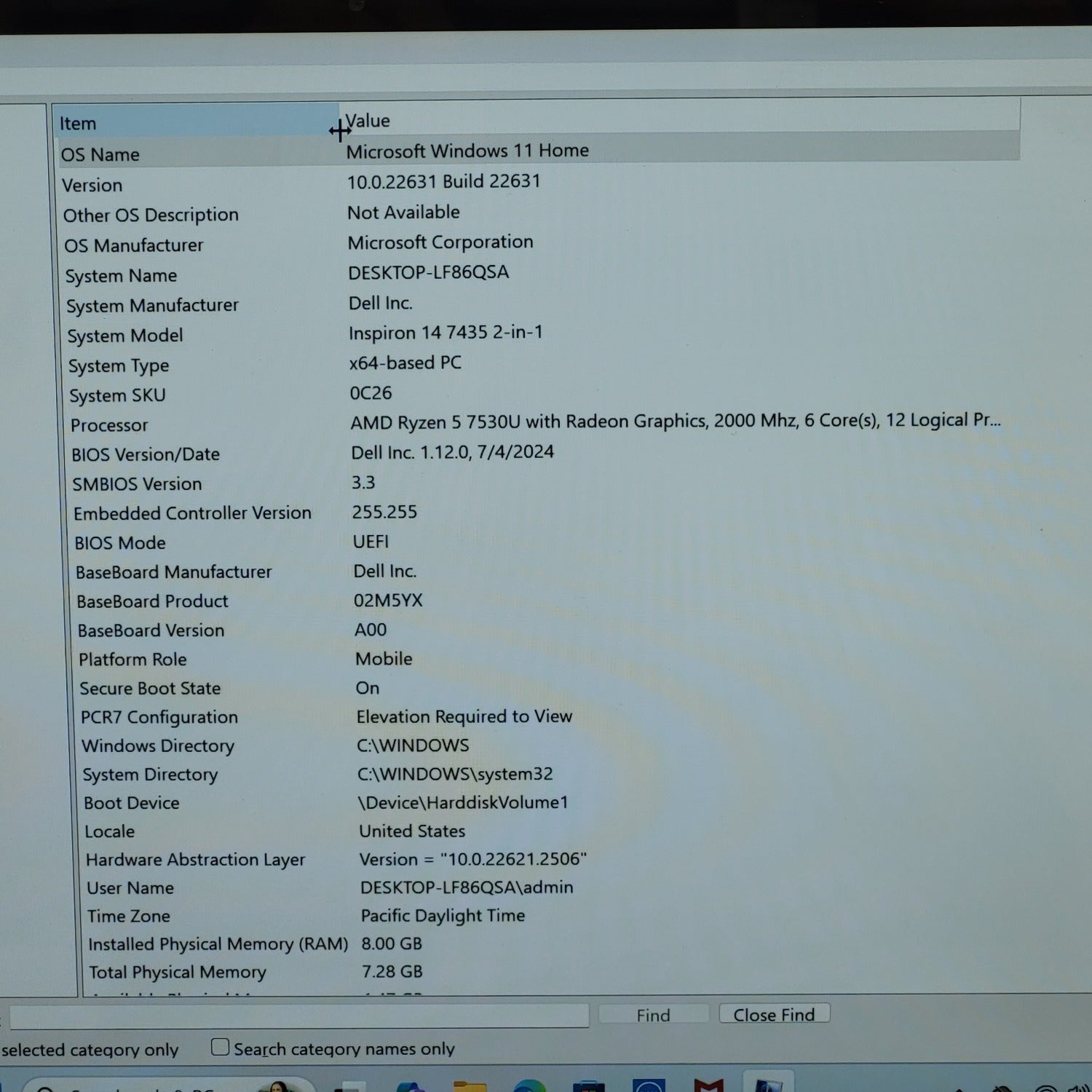Click the Elevation Required to View value

(464, 716)
